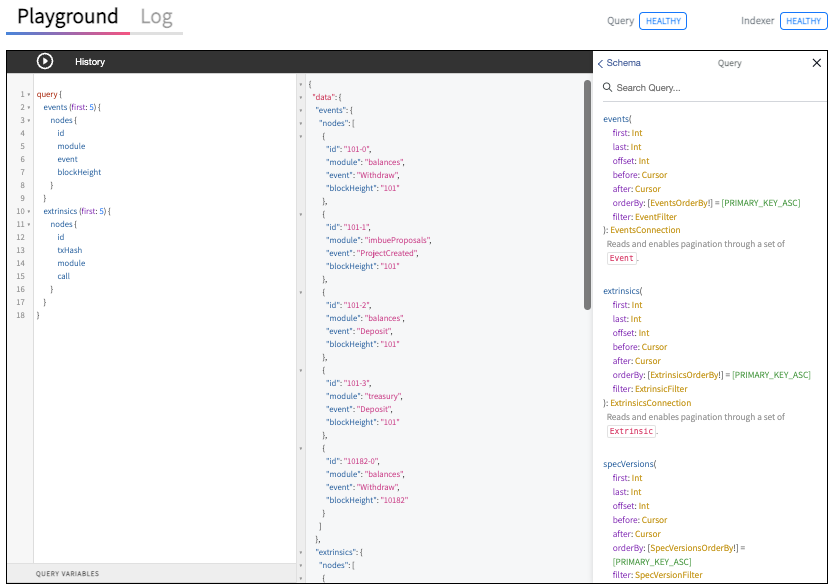Open the History panel
Viewport: 831px width, 587px height.
pyautogui.click(x=90, y=62)
